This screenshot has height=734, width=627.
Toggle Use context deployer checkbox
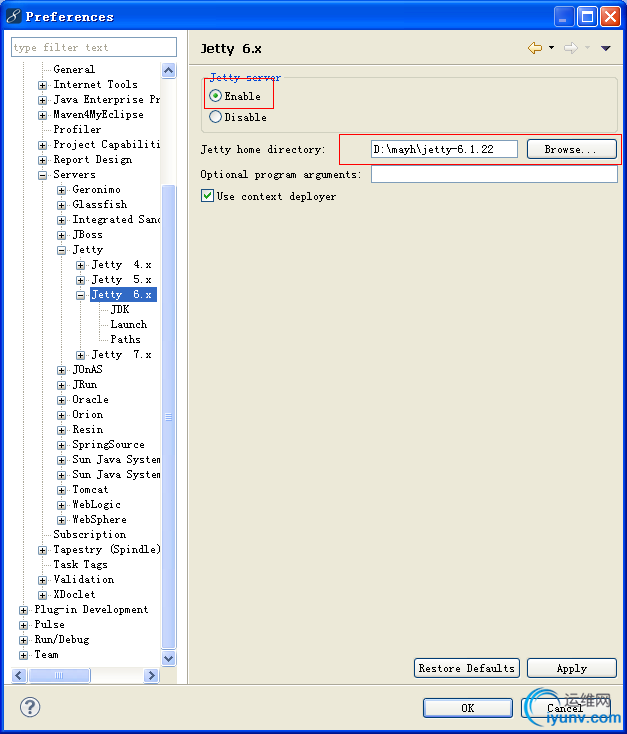pyautogui.click(x=207, y=196)
